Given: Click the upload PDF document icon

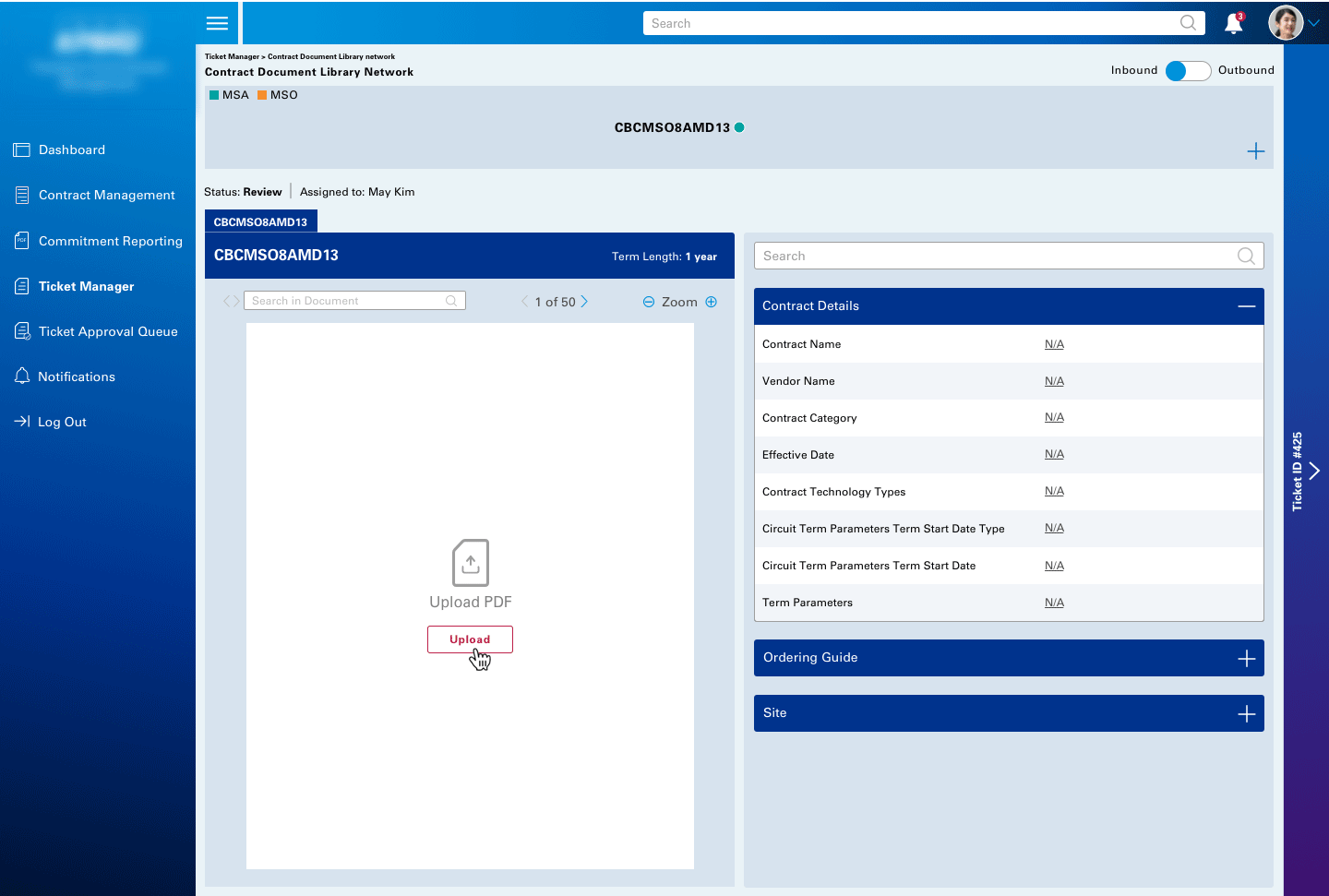Looking at the screenshot, I should [x=471, y=563].
